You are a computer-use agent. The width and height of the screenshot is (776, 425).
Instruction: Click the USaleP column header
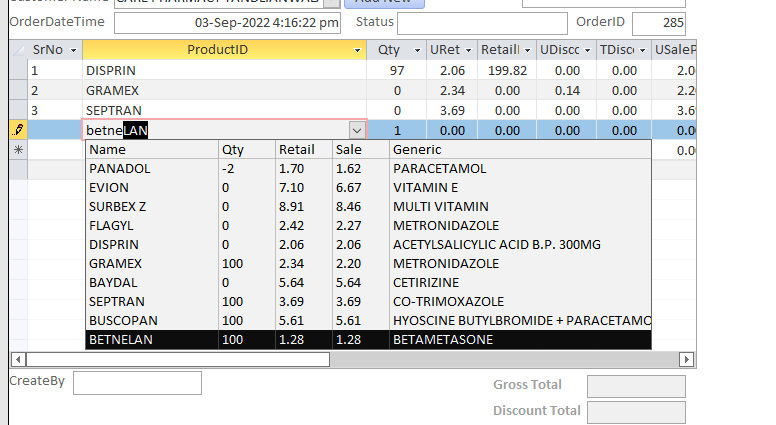674,50
